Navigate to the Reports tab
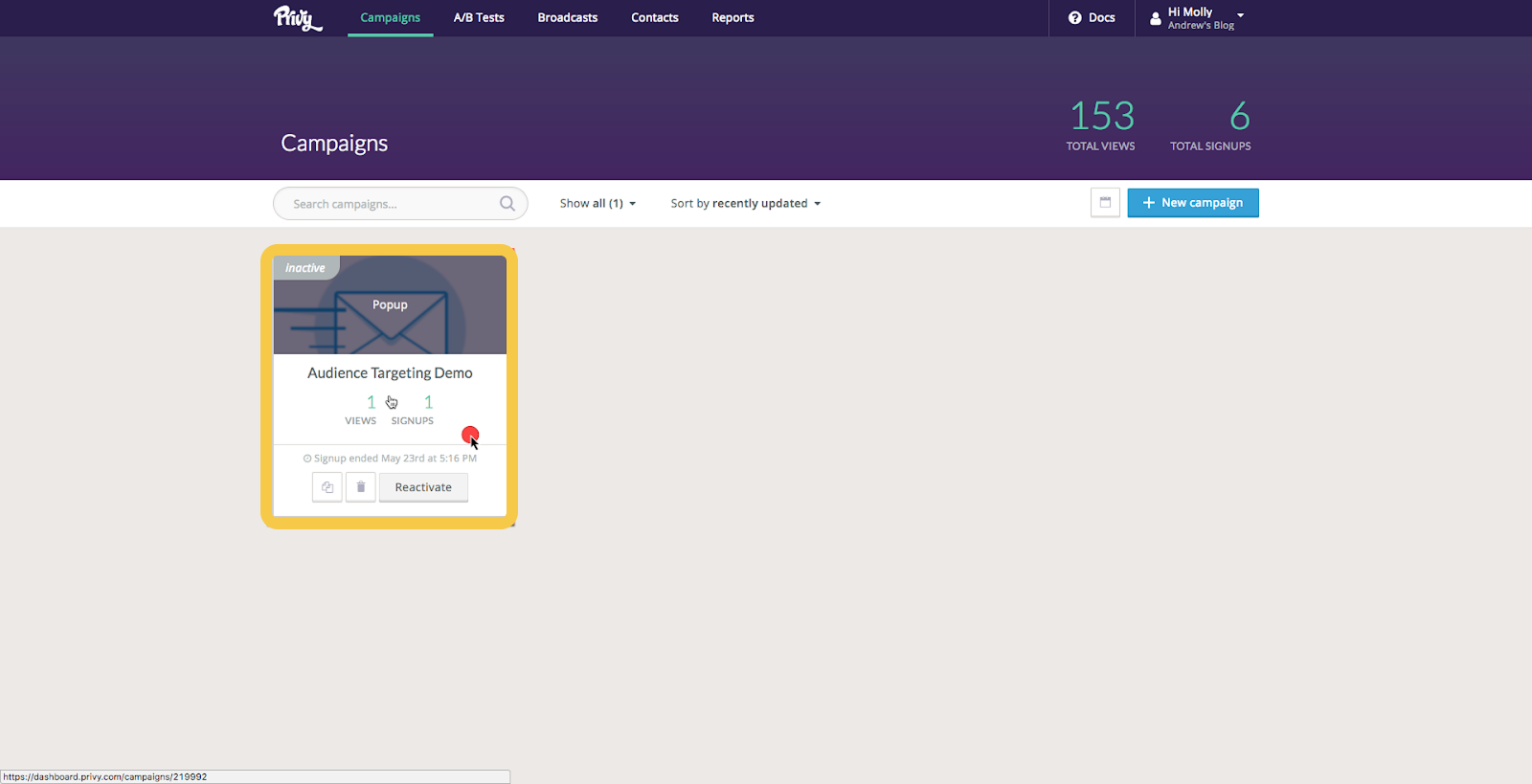Viewport: 1532px width, 784px height. coord(732,18)
